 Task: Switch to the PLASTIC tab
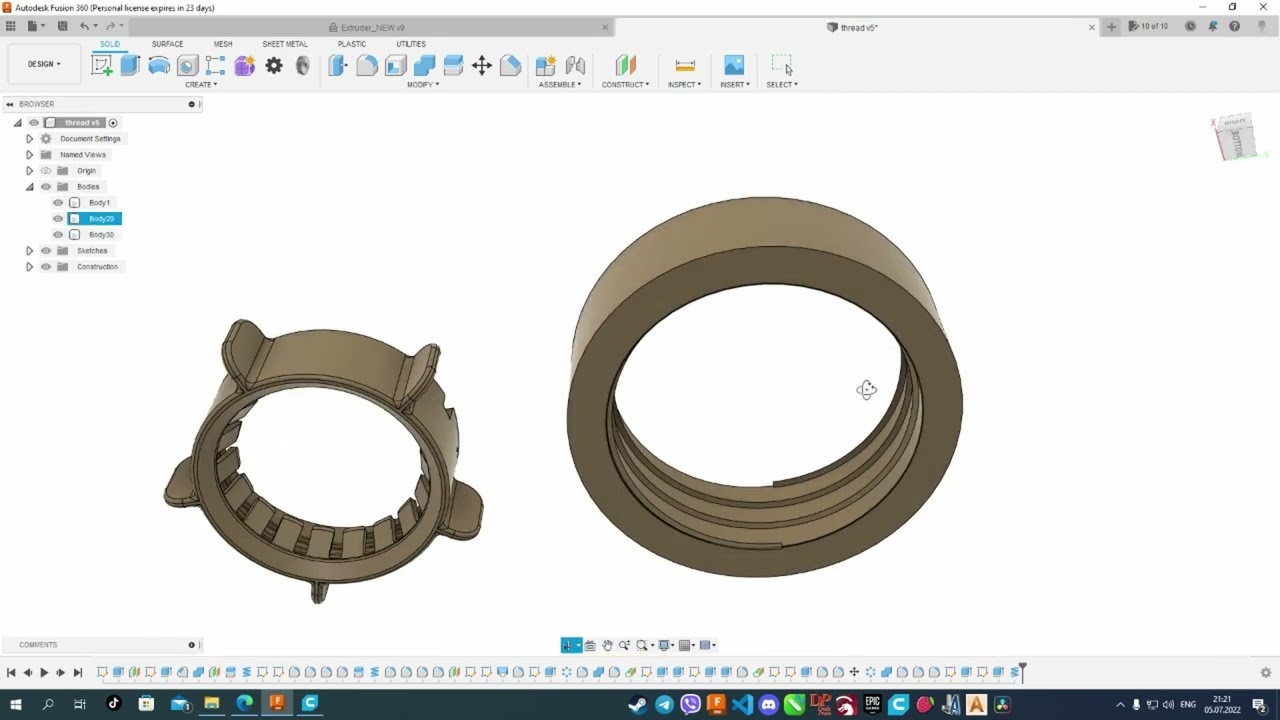coord(352,44)
